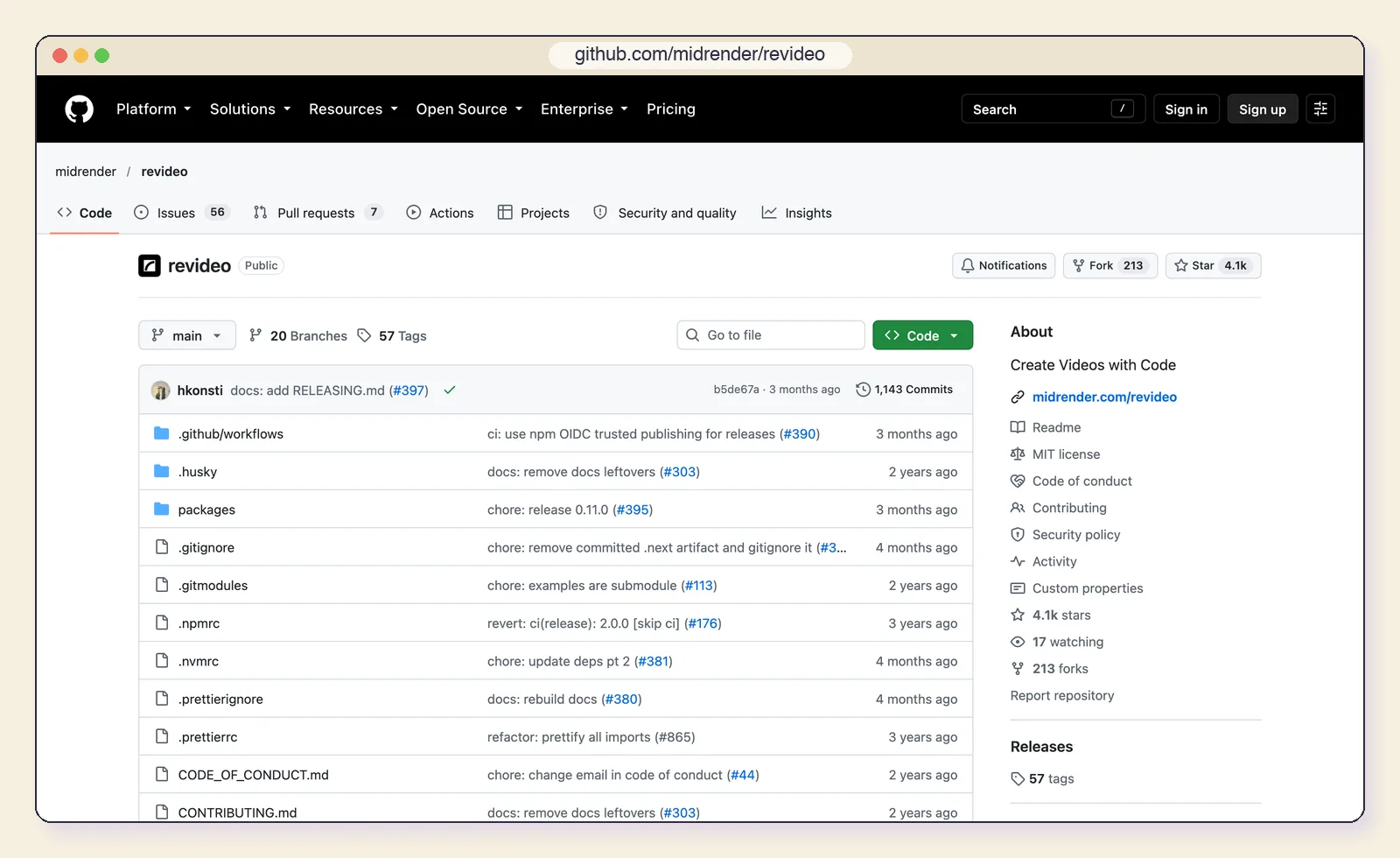The image size is (1400, 858).
Task: Click the green commit status checkmark
Action: point(450,390)
